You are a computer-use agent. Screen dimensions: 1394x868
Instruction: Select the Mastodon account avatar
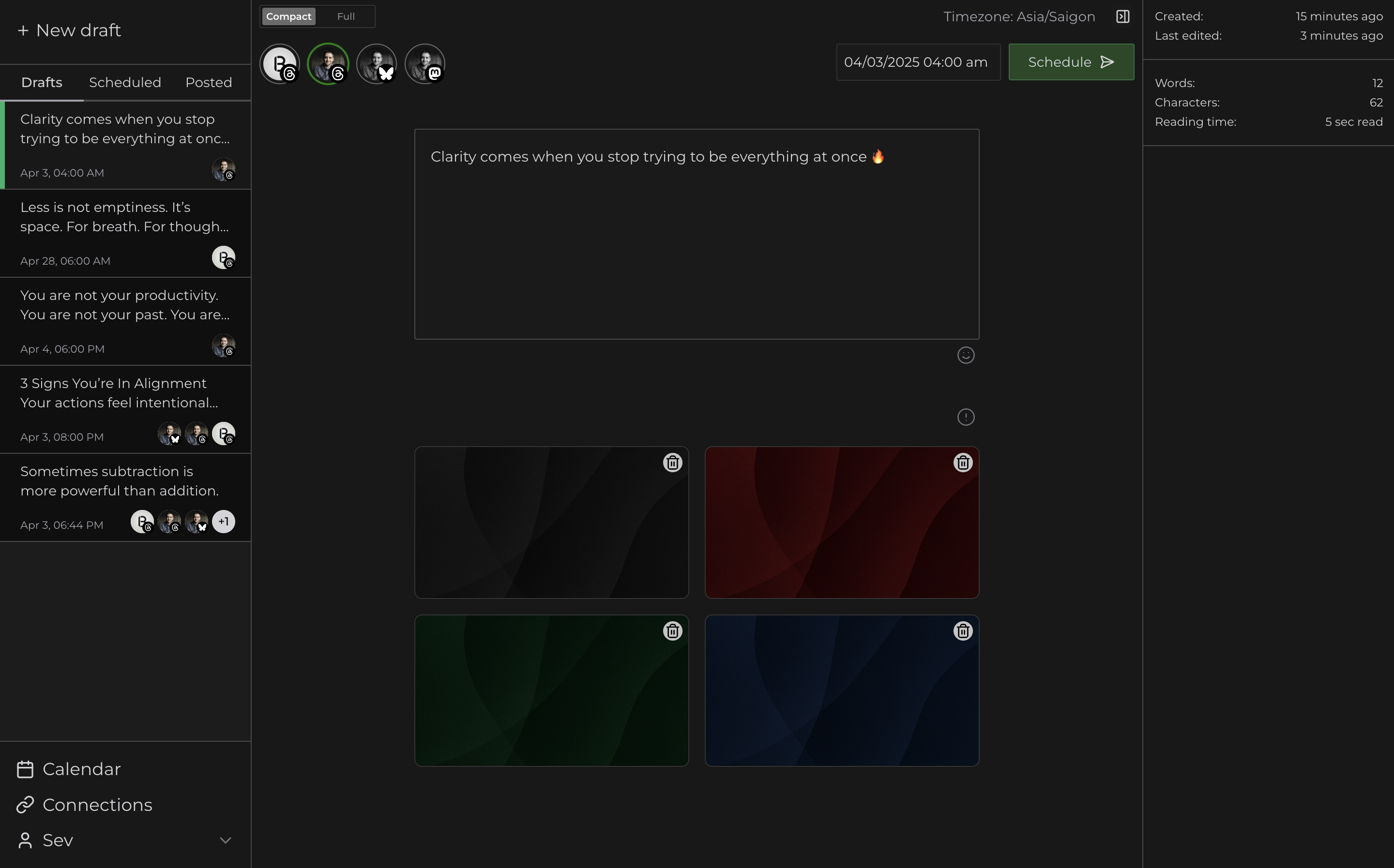coord(425,64)
